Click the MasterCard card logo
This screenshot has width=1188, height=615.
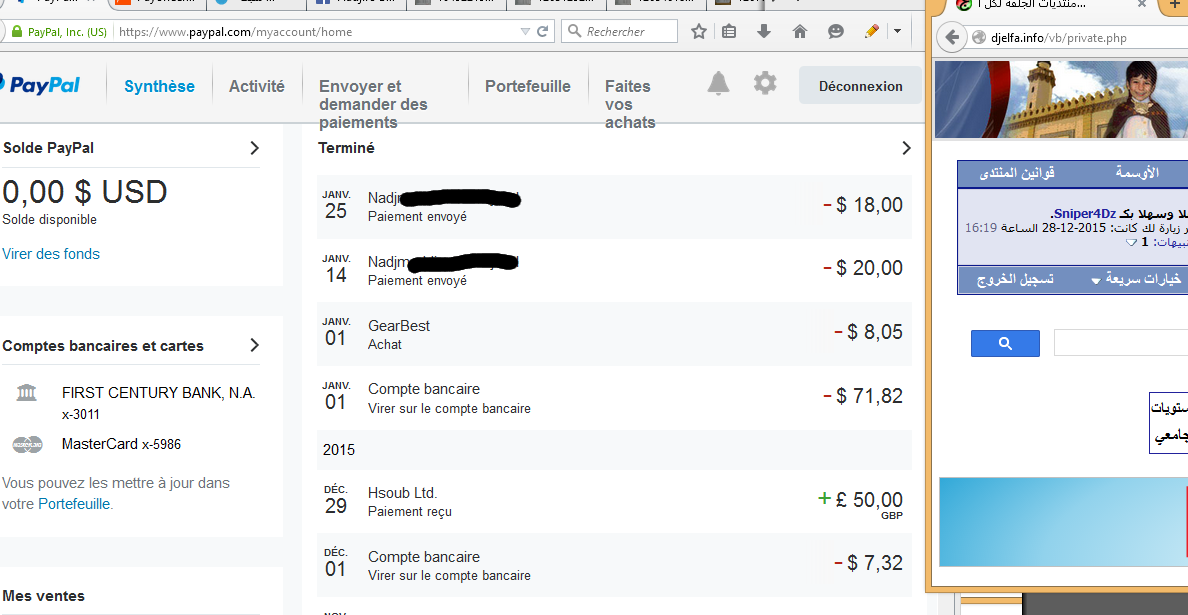[x=27, y=445]
